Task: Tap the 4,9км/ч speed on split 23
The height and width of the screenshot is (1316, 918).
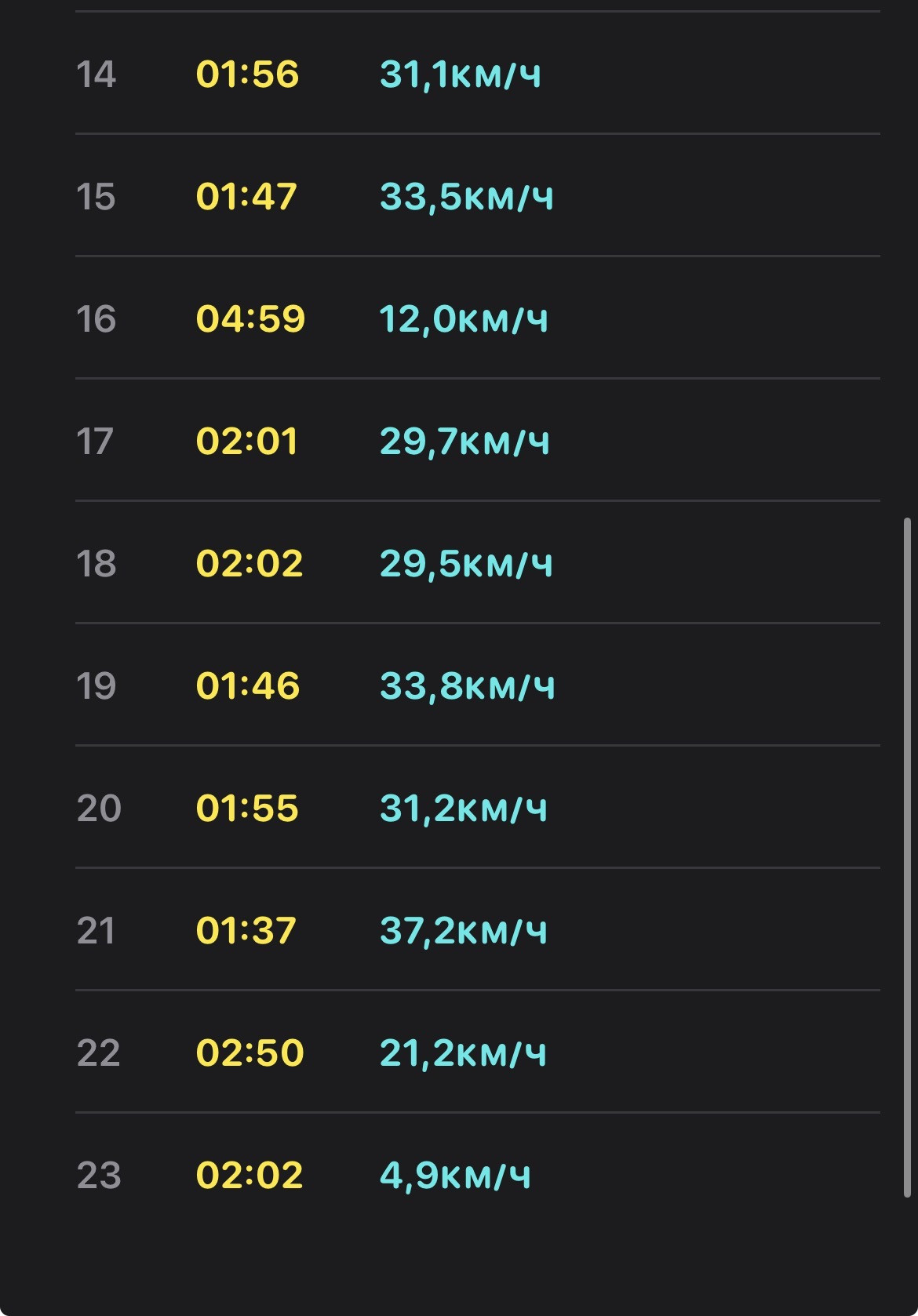Action: (x=455, y=1176)
